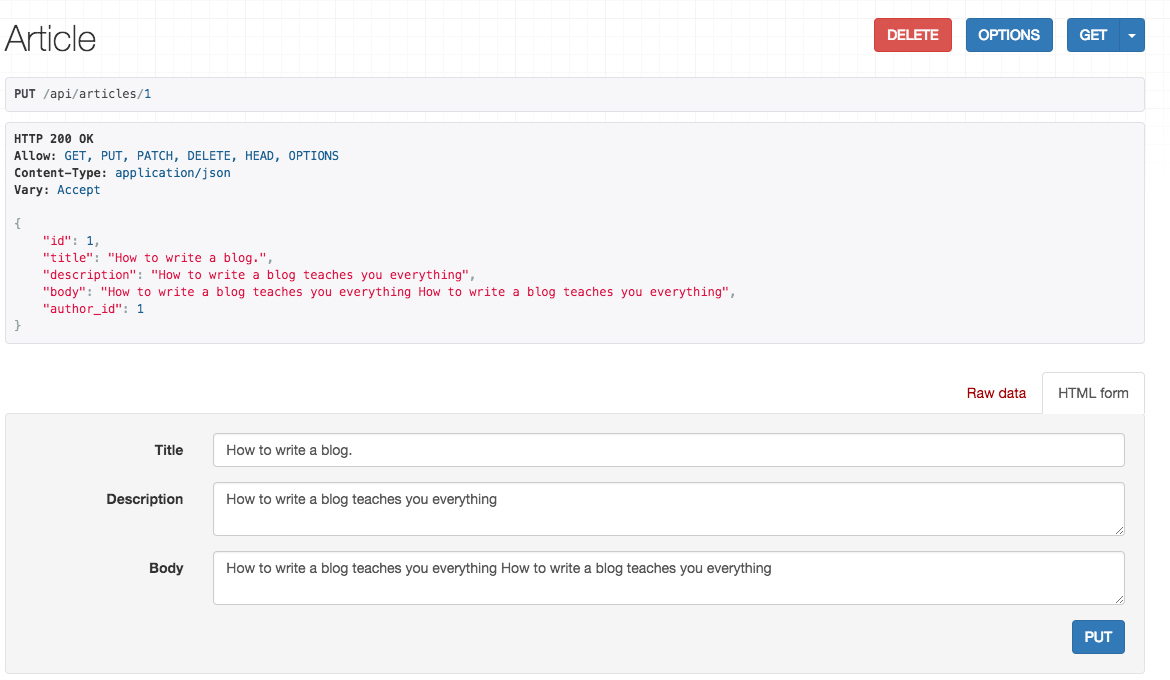Image resolution: width=1170 pixels, height=680 pixels.
Task: Click the Description textarea resize handle
Action: (x=1119, y=530)
